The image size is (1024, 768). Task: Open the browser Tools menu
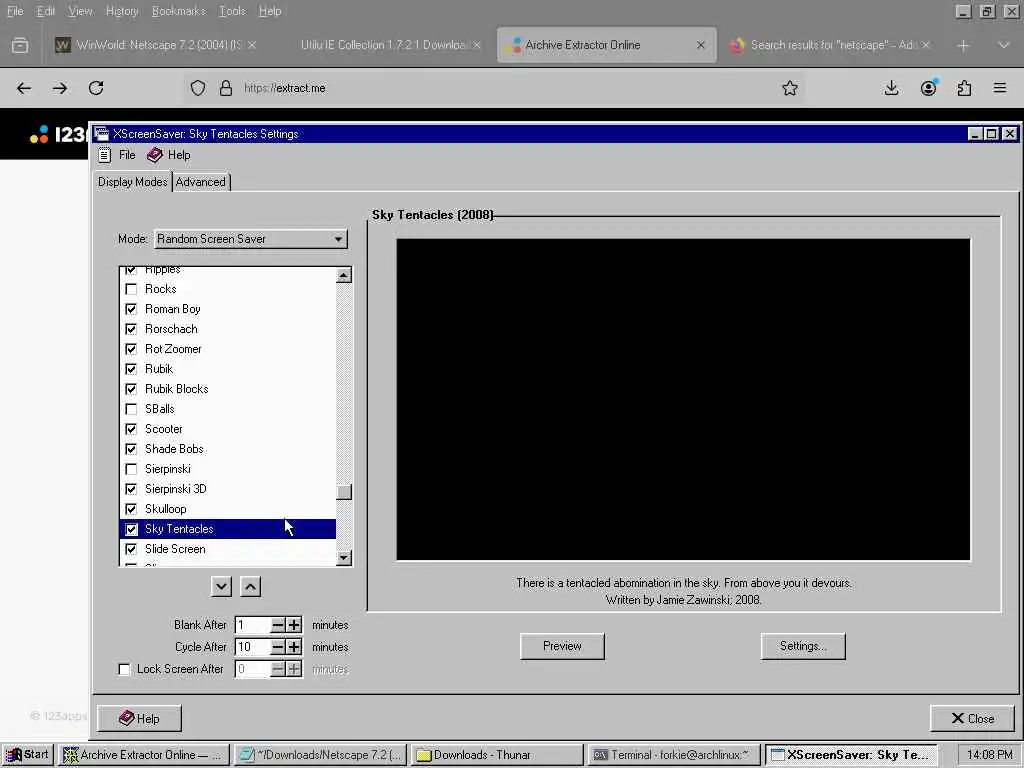232,11
